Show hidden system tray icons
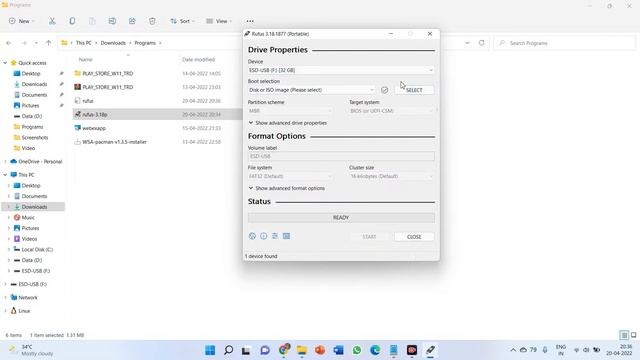640x360 pixels. 513,350
